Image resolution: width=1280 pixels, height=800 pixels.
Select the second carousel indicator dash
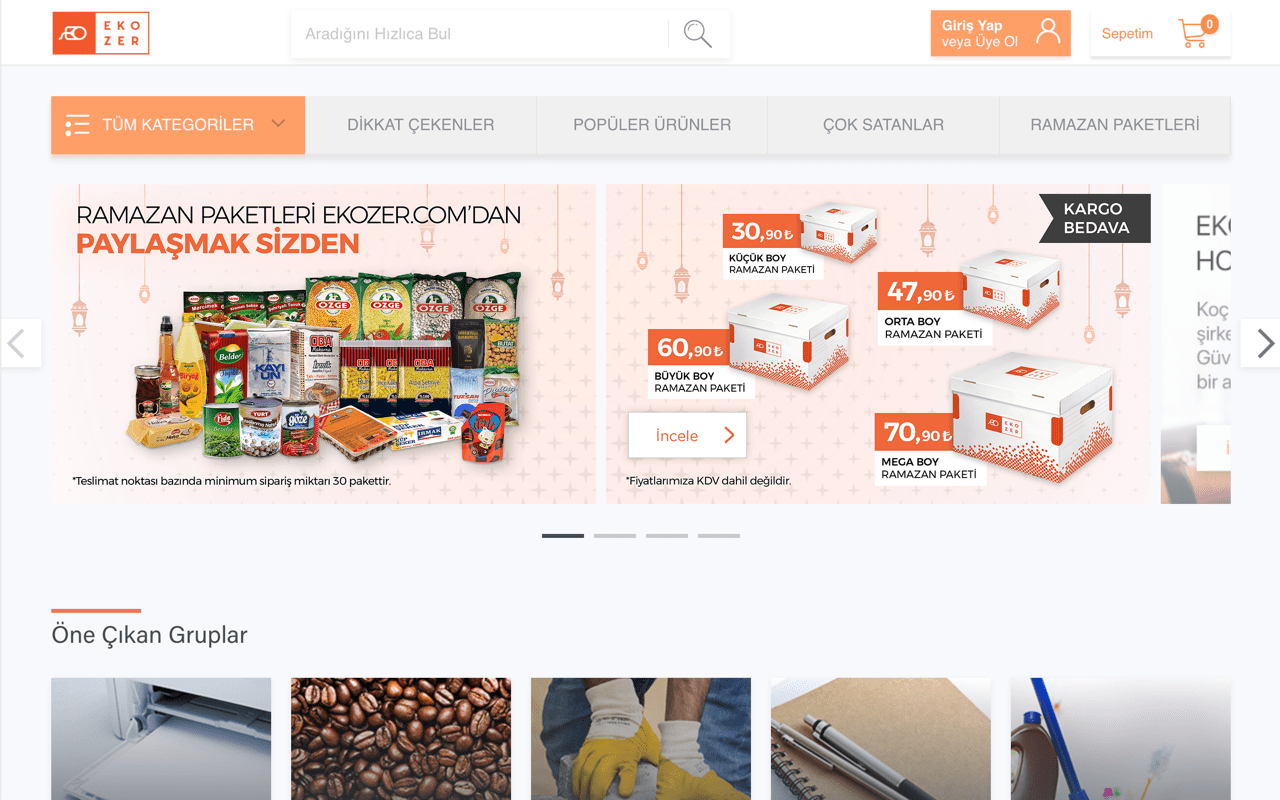pyautogui.click(x=615, y=536)
